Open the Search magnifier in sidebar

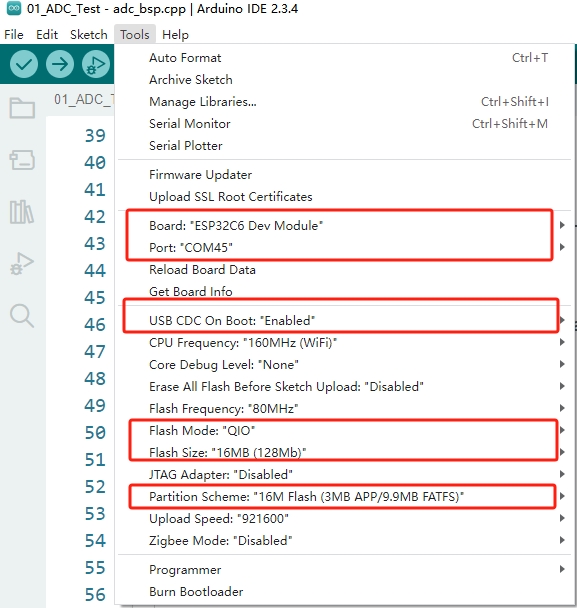22,316
